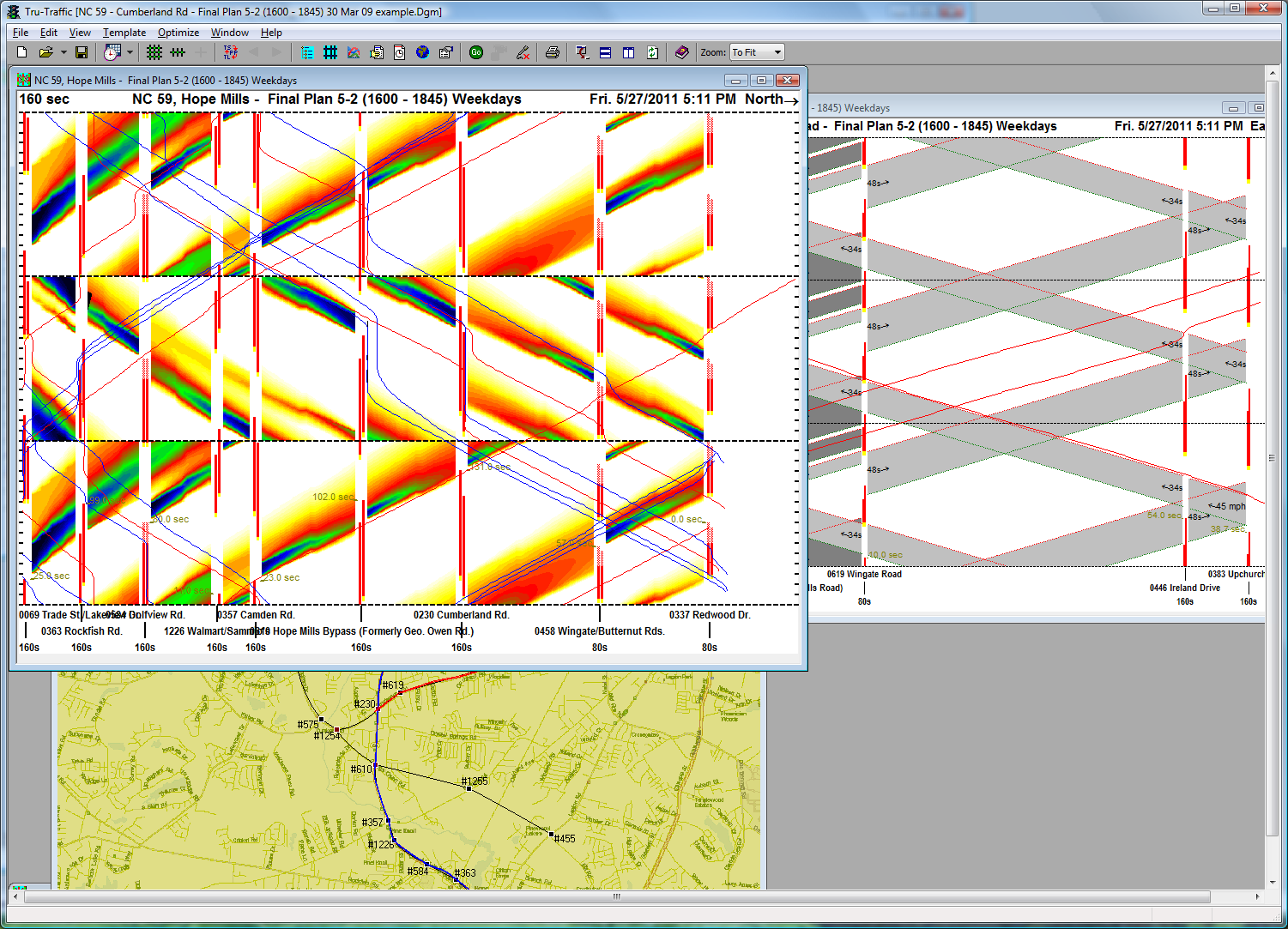Viewport: 1288px width, 929px height.
Task: Tile windows vertically using the toolbar icon
Action: 628,52
